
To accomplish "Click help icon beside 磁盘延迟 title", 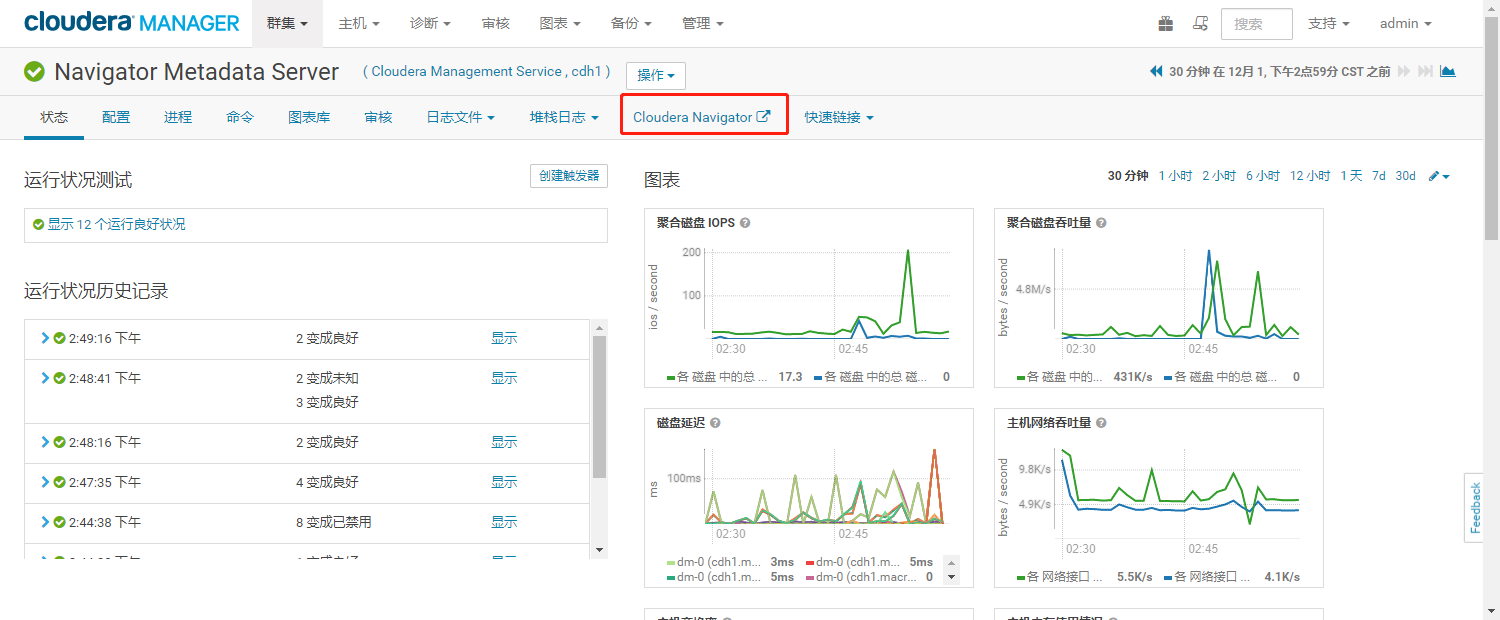I will pyautogui.click(x=715, y=423).
